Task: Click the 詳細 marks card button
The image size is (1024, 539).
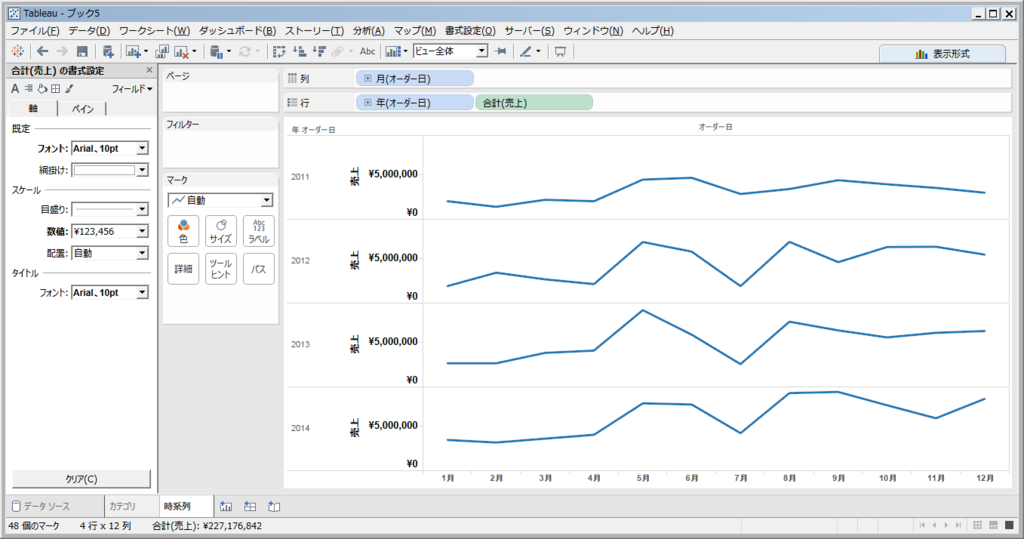Action: click(184, 269)
